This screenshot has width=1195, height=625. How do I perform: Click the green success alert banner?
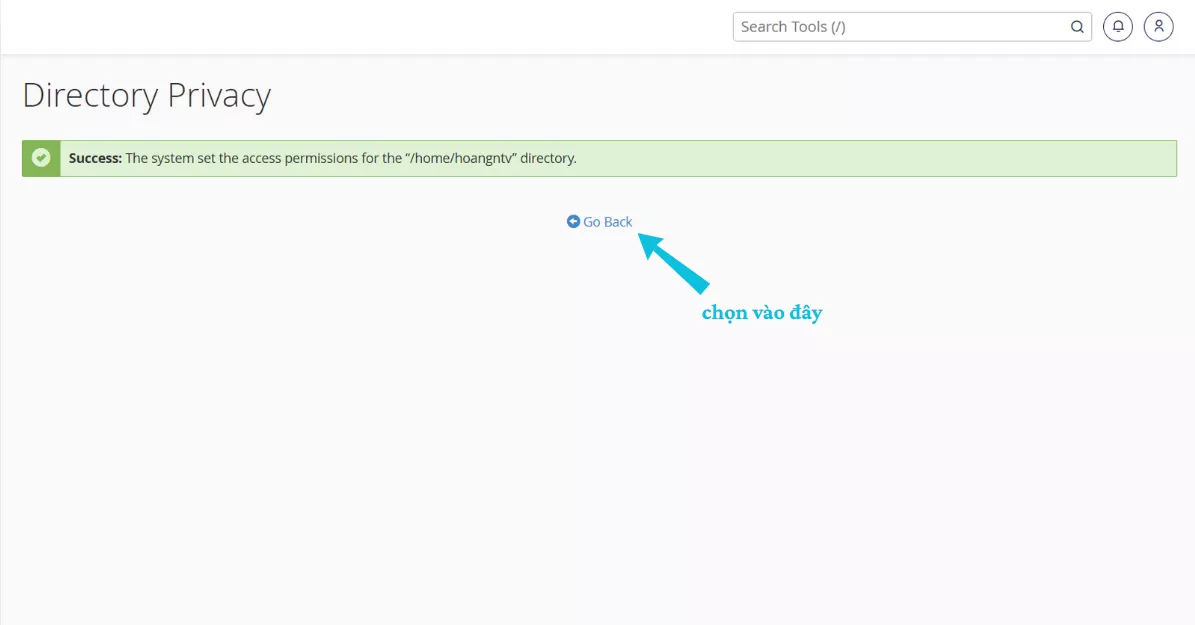pyautogui.click(x=800, y=158)
